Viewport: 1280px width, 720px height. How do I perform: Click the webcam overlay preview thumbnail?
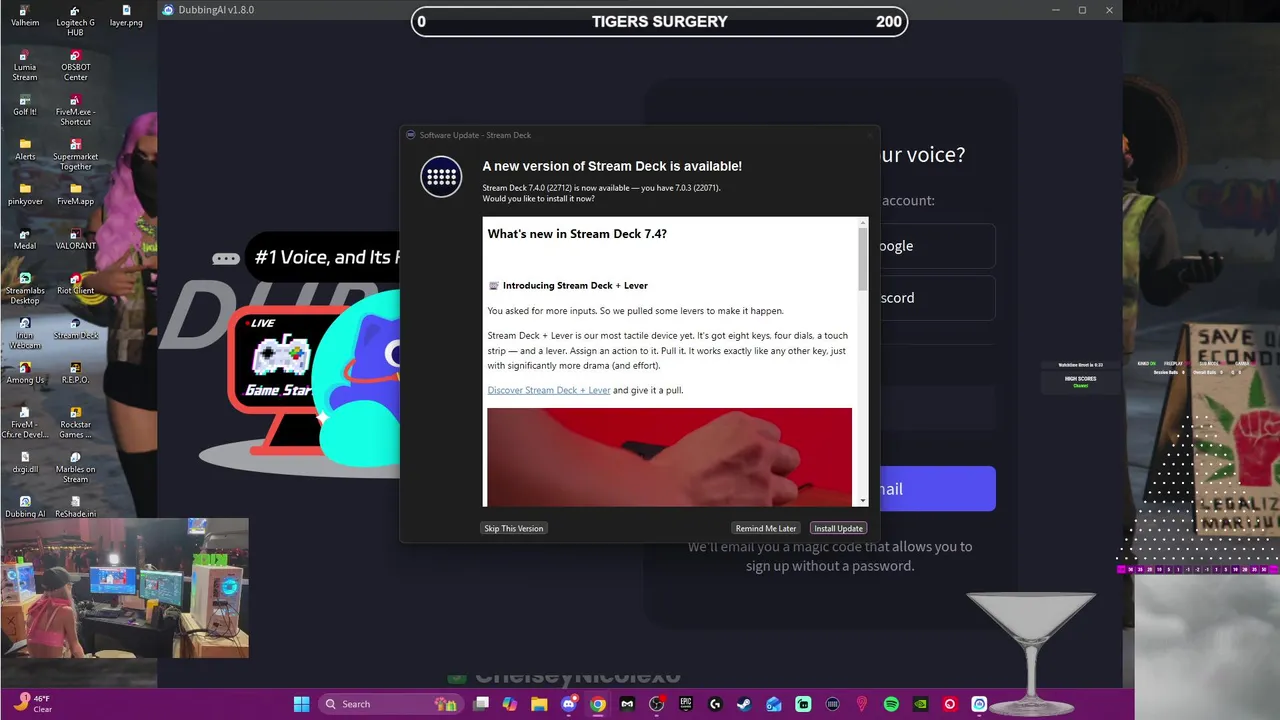click(x=124, y=588)
